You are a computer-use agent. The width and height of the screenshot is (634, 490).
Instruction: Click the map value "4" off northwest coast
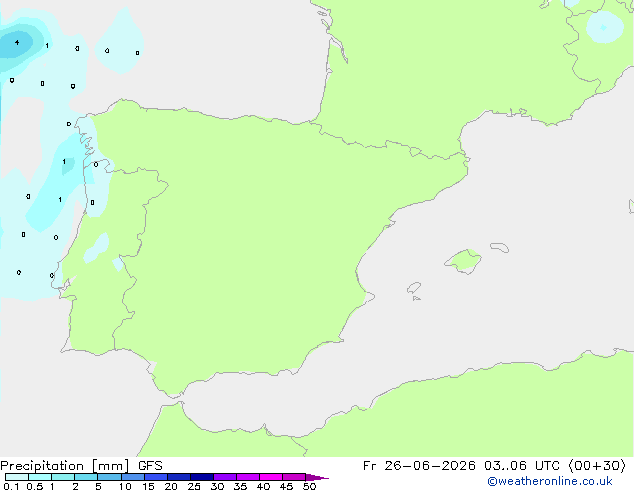tap(17, 42)
